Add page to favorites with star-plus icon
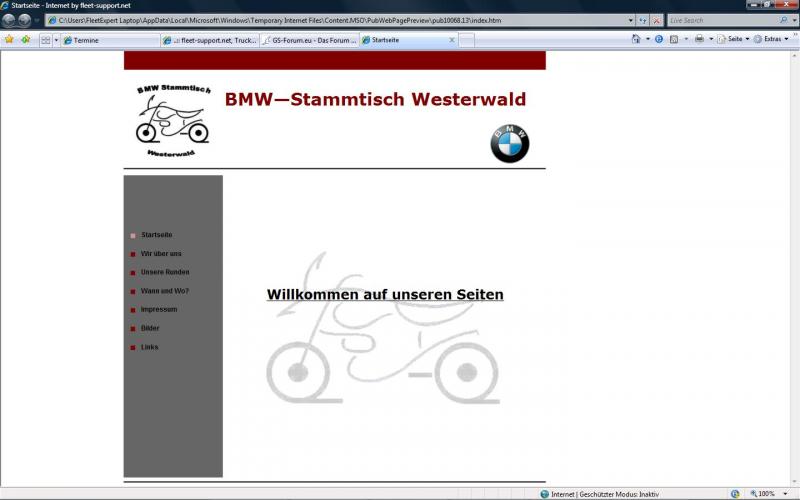Screen dimensions: 800x500 point(26,39)
